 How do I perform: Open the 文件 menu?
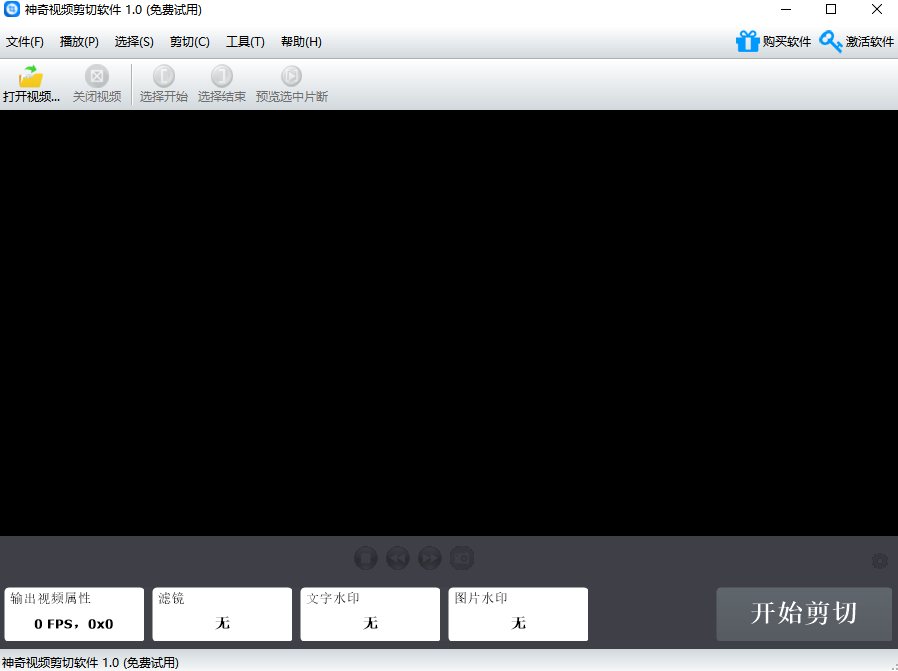tap(25, 41)
